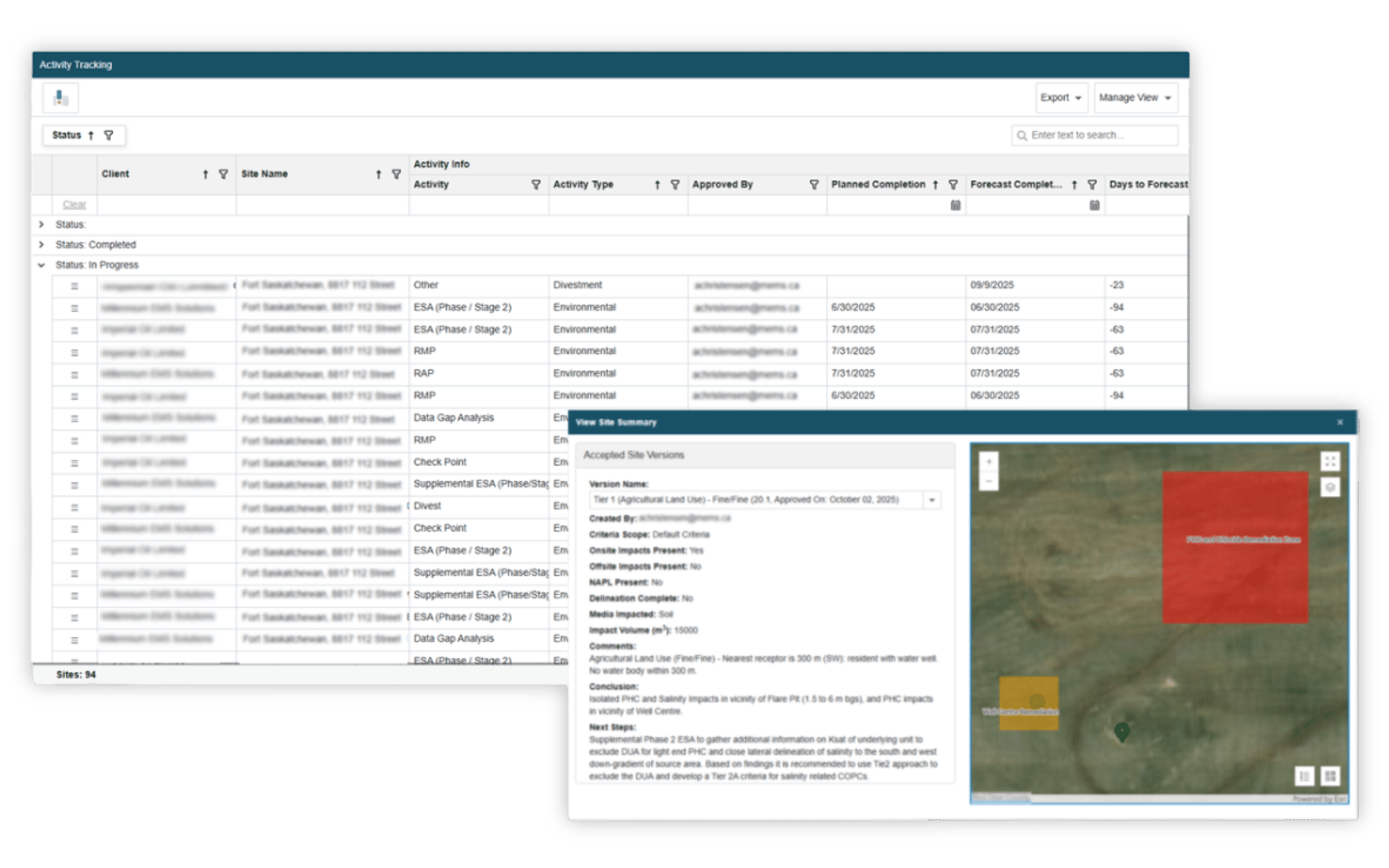
Task: Open the Site Name column filter
Action: (x=396, y=174)
